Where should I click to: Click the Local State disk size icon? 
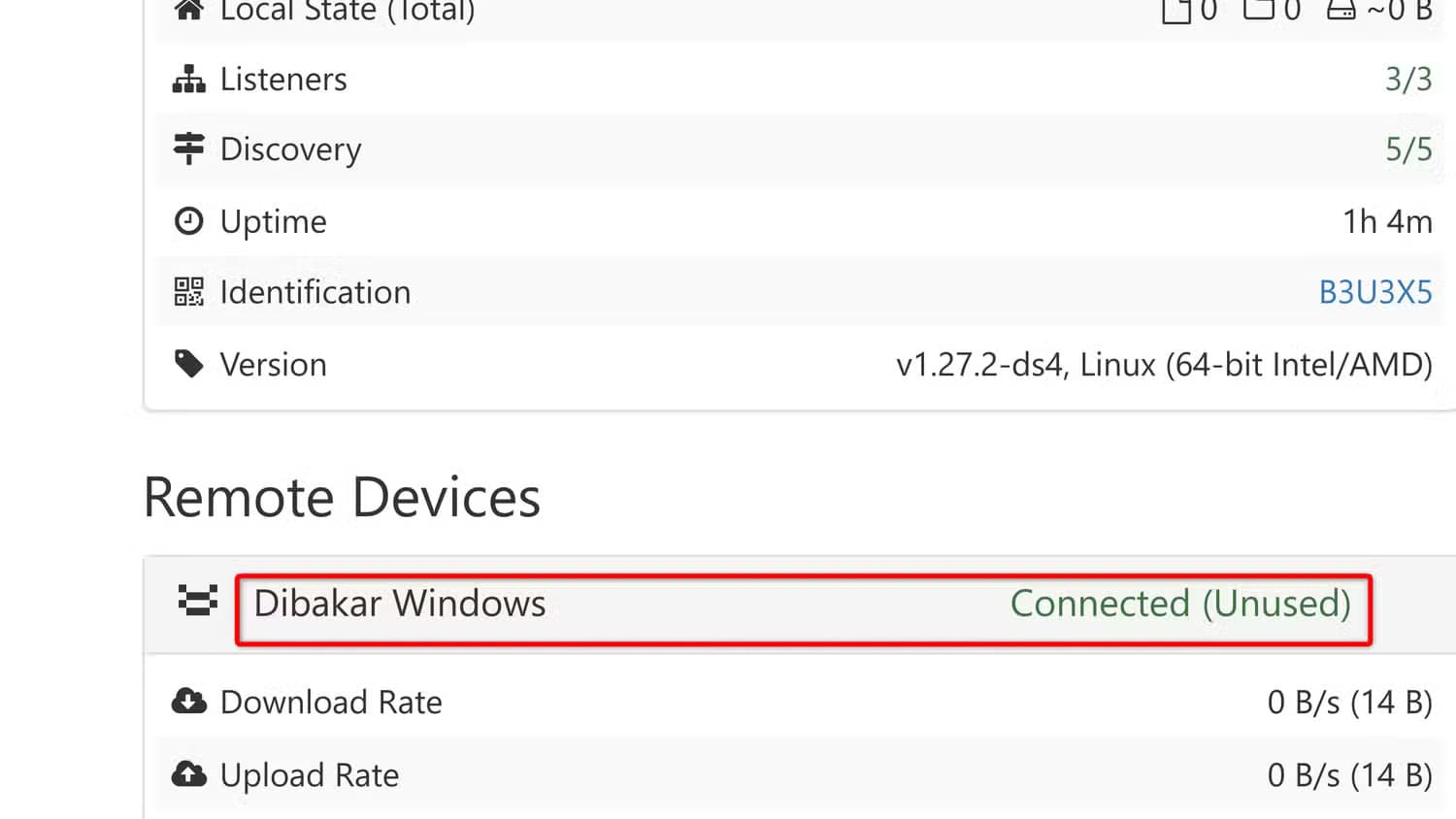(1340, 11)
